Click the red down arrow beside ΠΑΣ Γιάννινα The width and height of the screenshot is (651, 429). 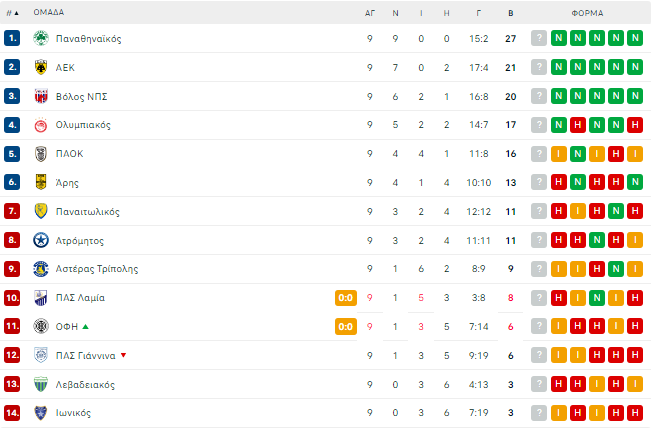123,355
